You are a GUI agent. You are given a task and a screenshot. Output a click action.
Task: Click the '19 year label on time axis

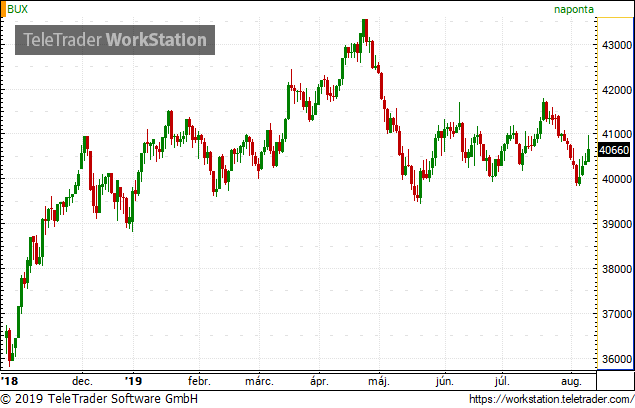133,381
